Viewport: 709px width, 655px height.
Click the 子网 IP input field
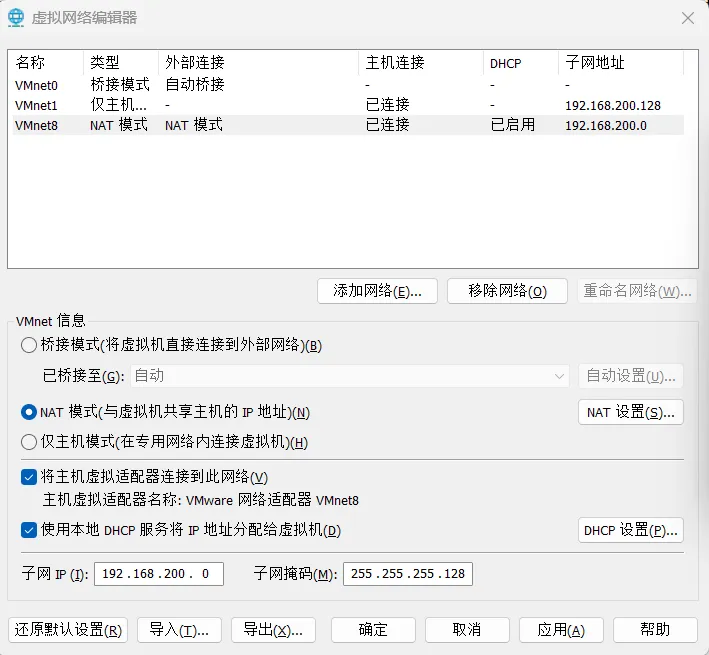coord(159,574)
